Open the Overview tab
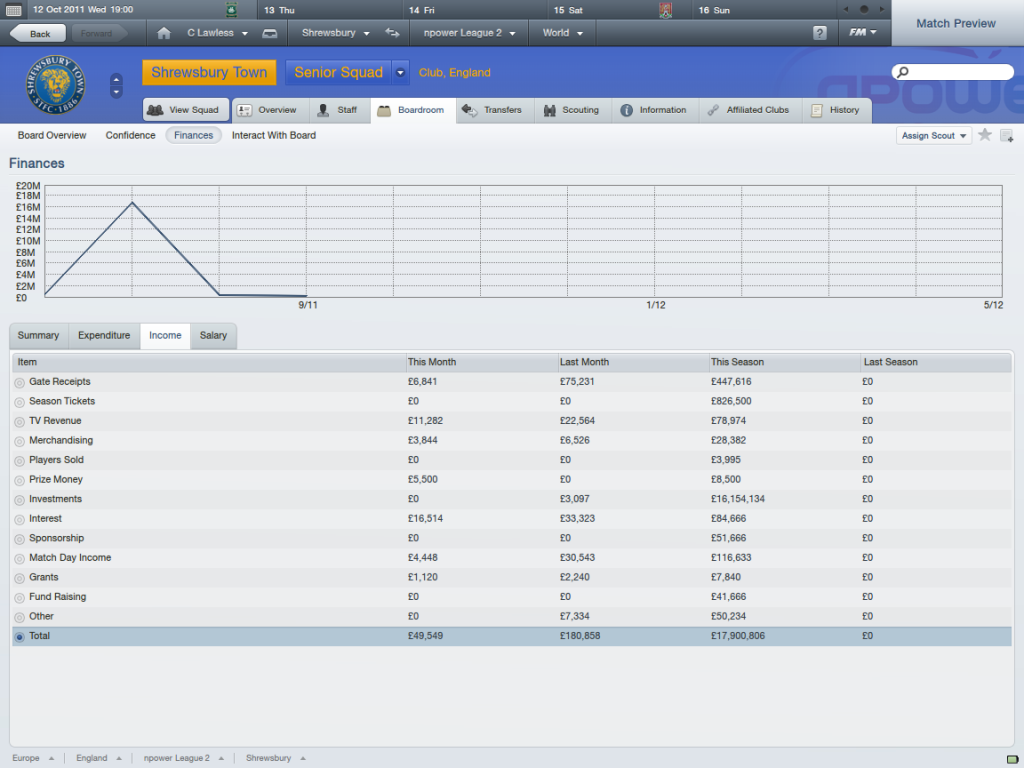 (x=269, y=110)
